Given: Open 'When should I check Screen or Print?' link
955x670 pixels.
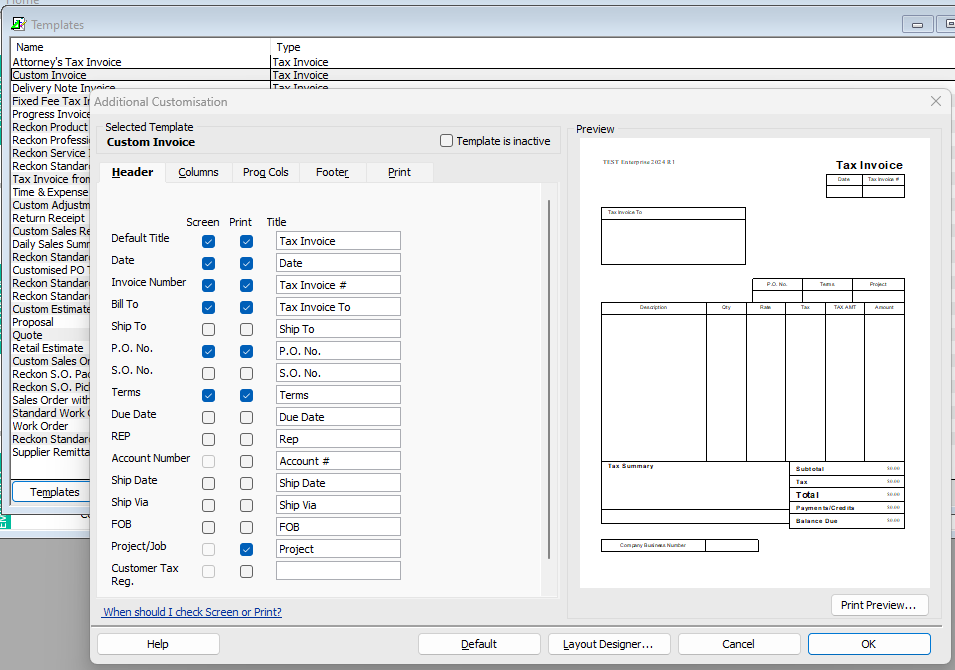Looking at the screenshot, I should 192,612.
